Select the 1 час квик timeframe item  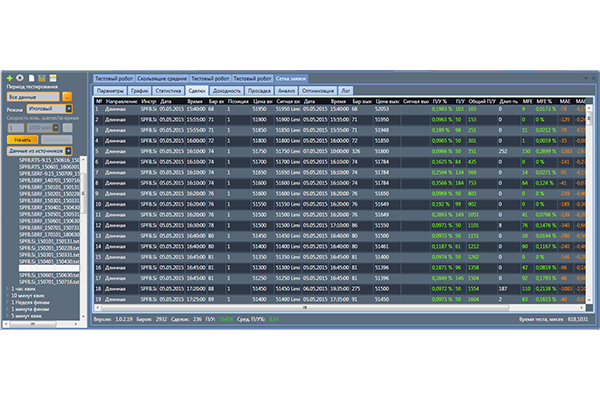(x=27, y=288)
